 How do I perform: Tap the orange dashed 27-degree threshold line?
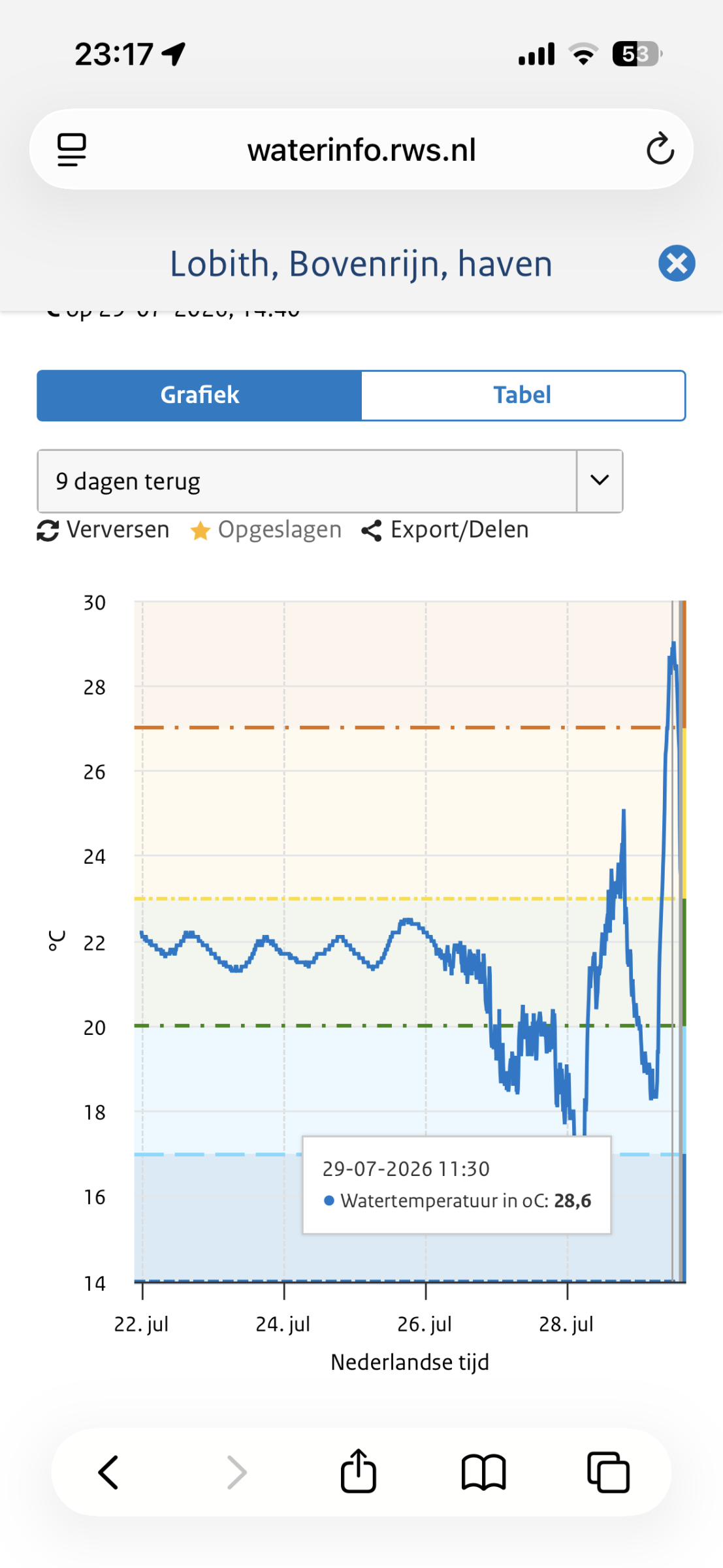tap(397, 727)
